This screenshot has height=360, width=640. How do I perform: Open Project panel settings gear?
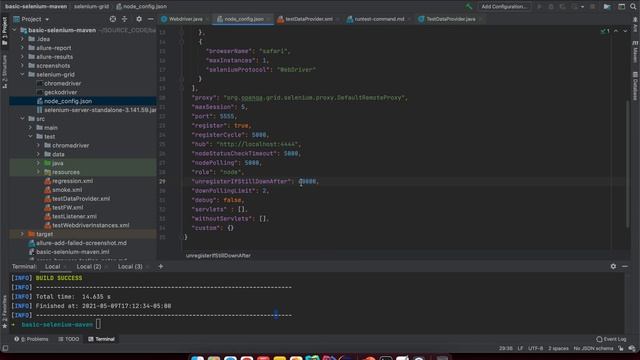click(139, 19)
